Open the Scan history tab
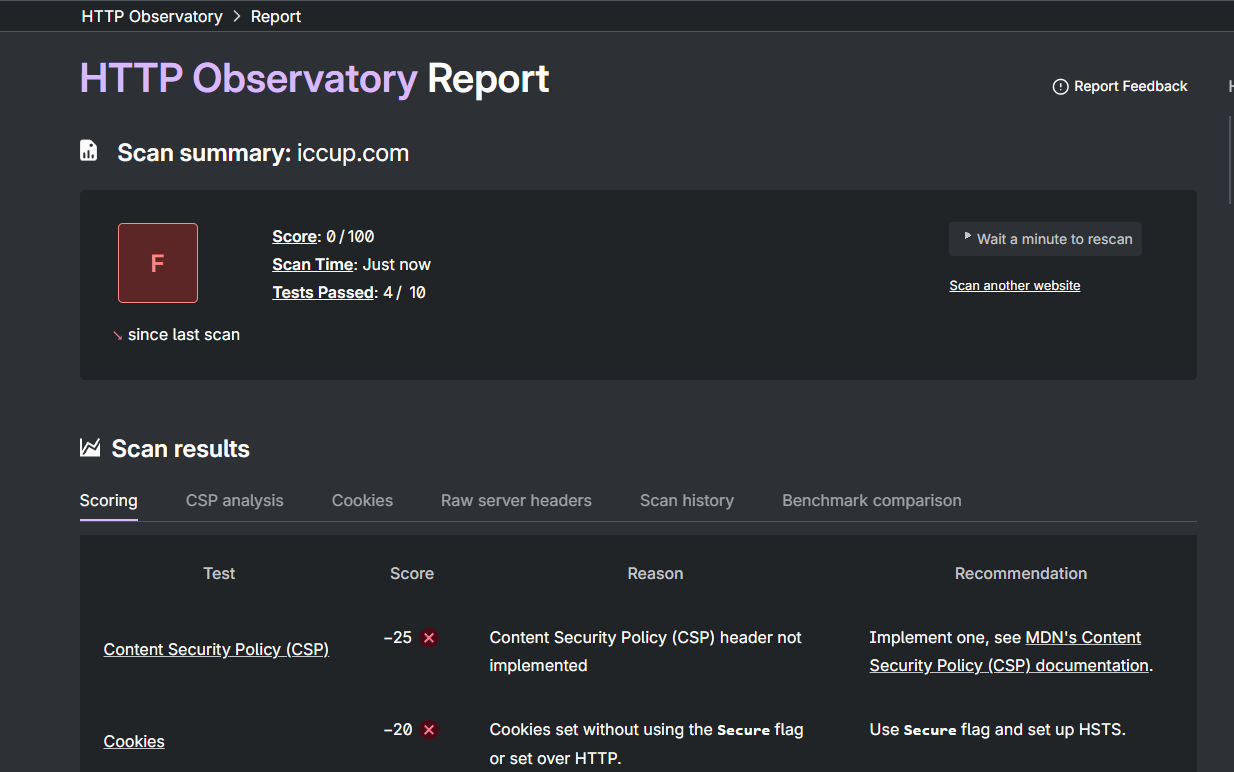 (x=687, y=501)
